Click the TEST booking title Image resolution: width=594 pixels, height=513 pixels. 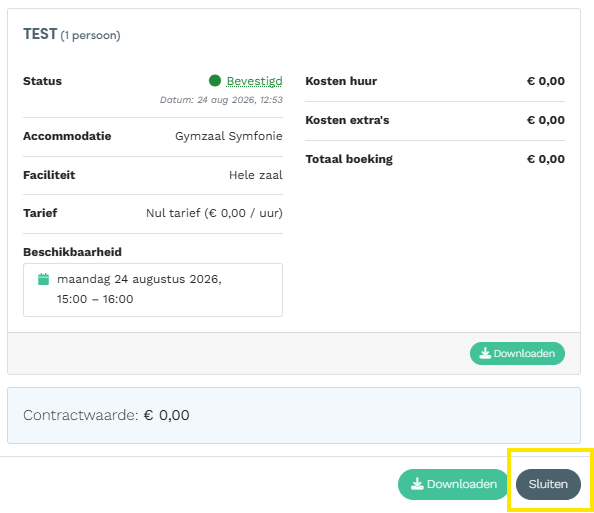tap(40, 34)
